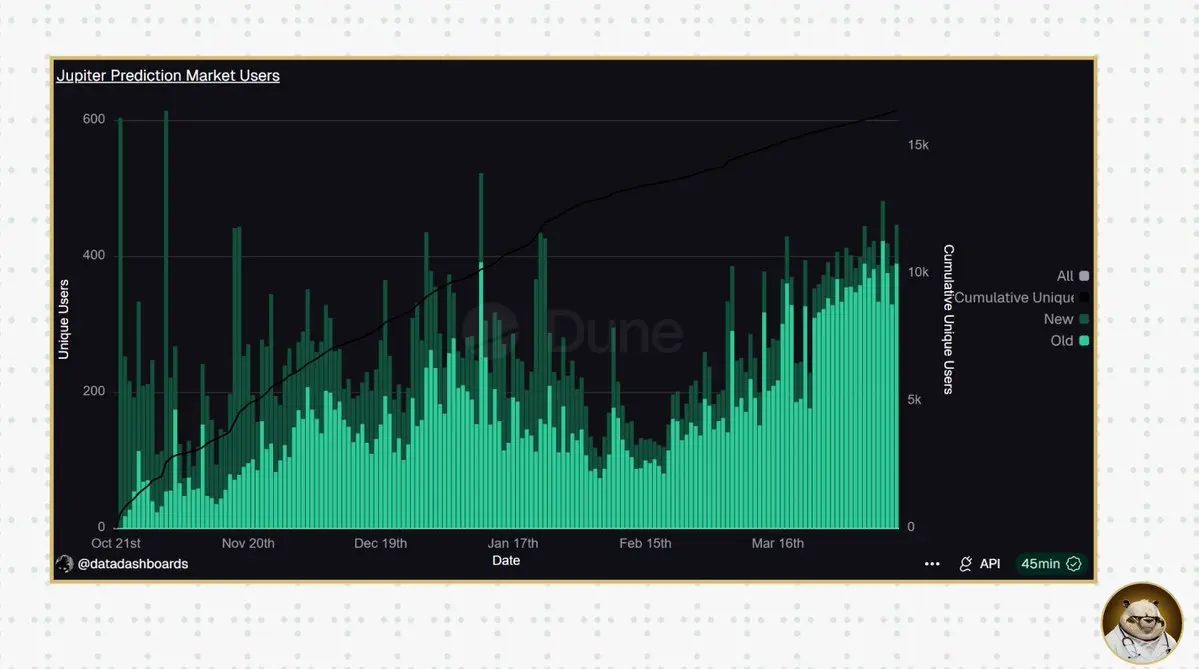The width and height of the screenshot is (1199, 669).
Task: Click the 15k value on the right axis
Action: click(918, 145)
